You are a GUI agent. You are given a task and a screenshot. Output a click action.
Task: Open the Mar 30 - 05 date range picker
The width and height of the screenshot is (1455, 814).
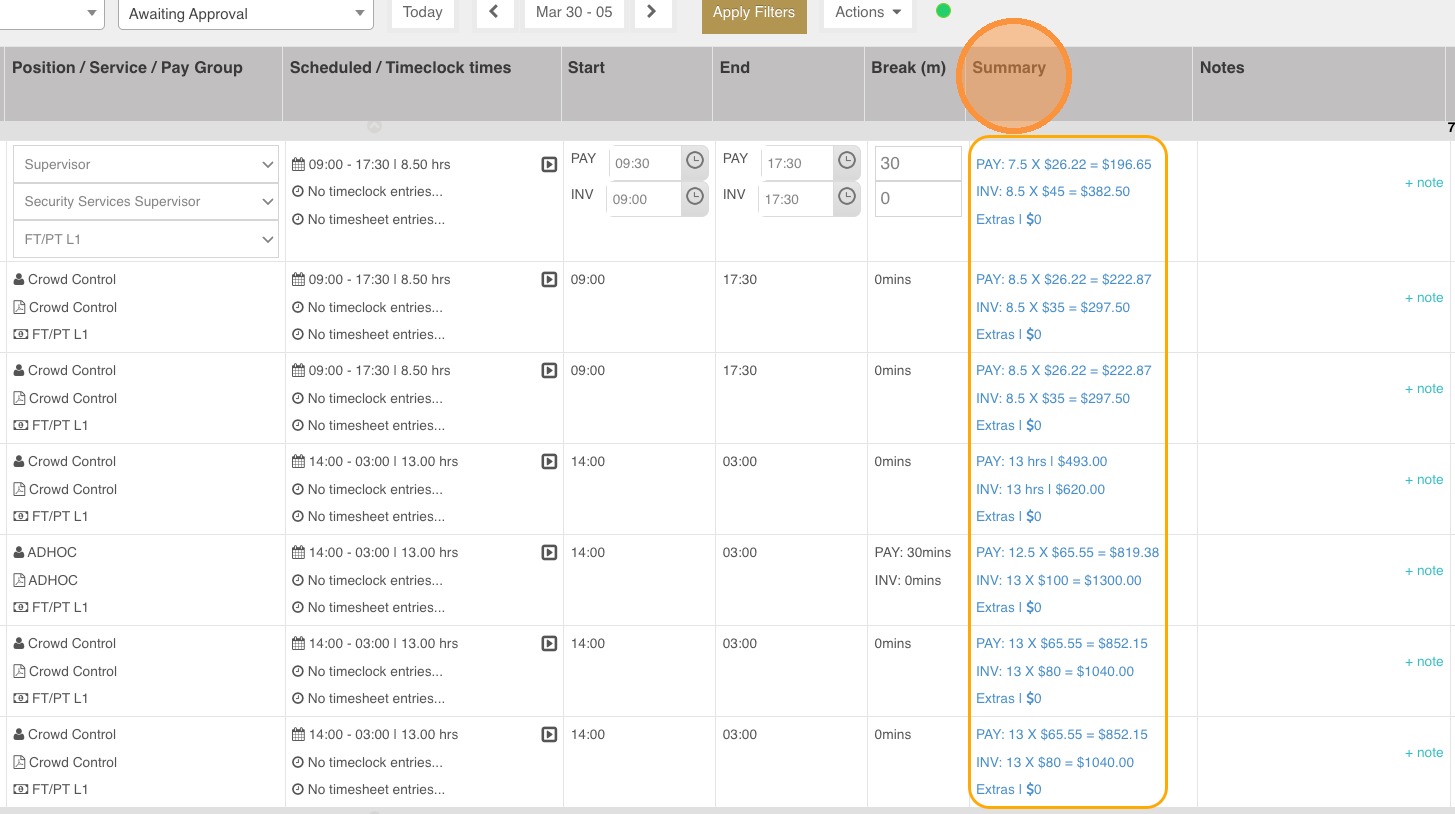(x=574, y=12)
